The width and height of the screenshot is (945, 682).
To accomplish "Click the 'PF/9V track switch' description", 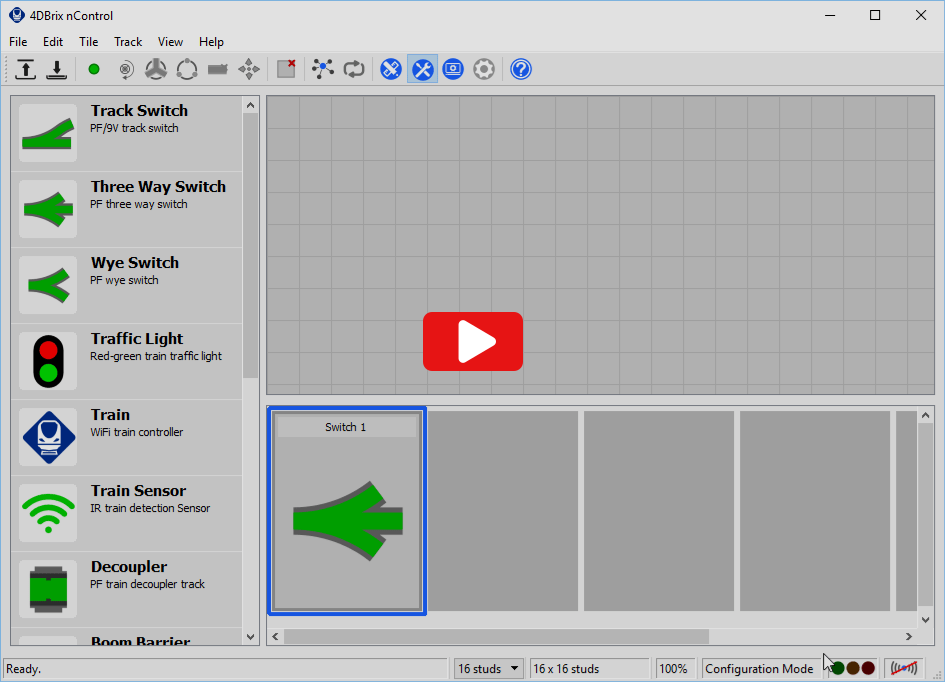I will [134, 128].
